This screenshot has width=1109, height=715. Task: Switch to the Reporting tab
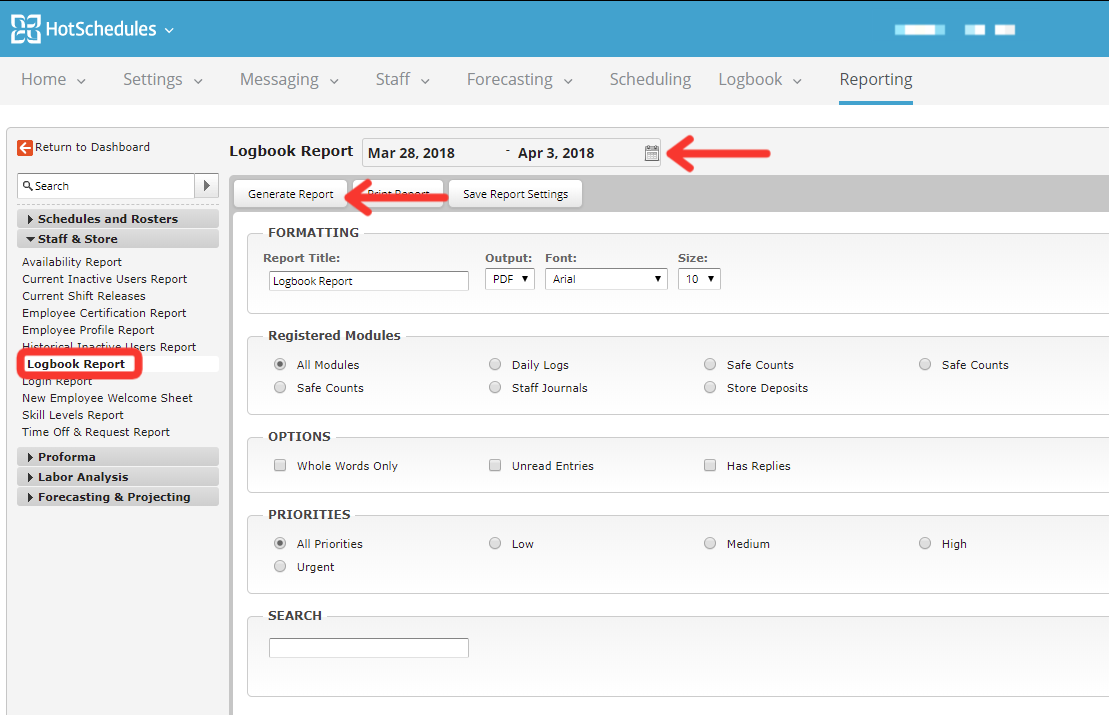(x=876, y=80)
